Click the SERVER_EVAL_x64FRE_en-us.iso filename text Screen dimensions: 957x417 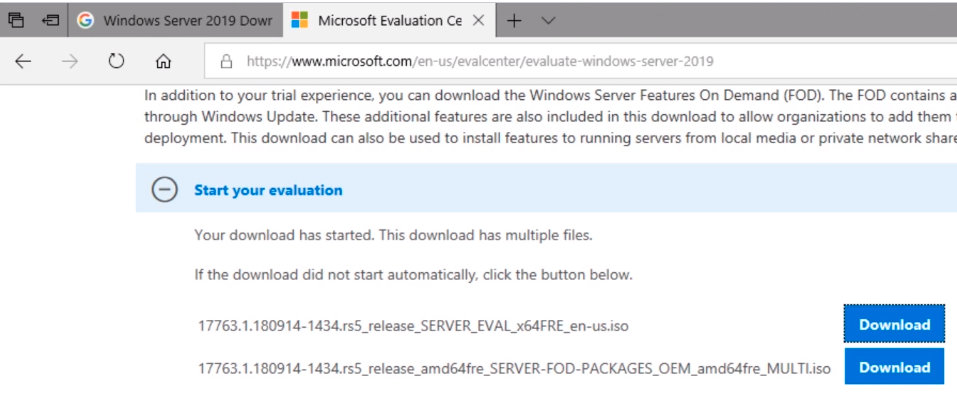click(413, 325)
